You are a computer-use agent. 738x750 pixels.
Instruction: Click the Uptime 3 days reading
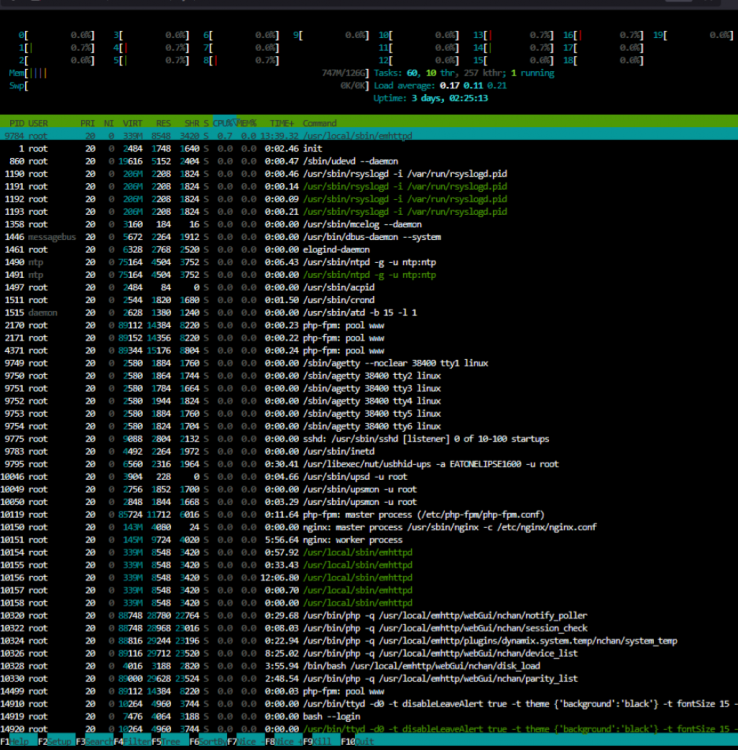pos(430,98)
